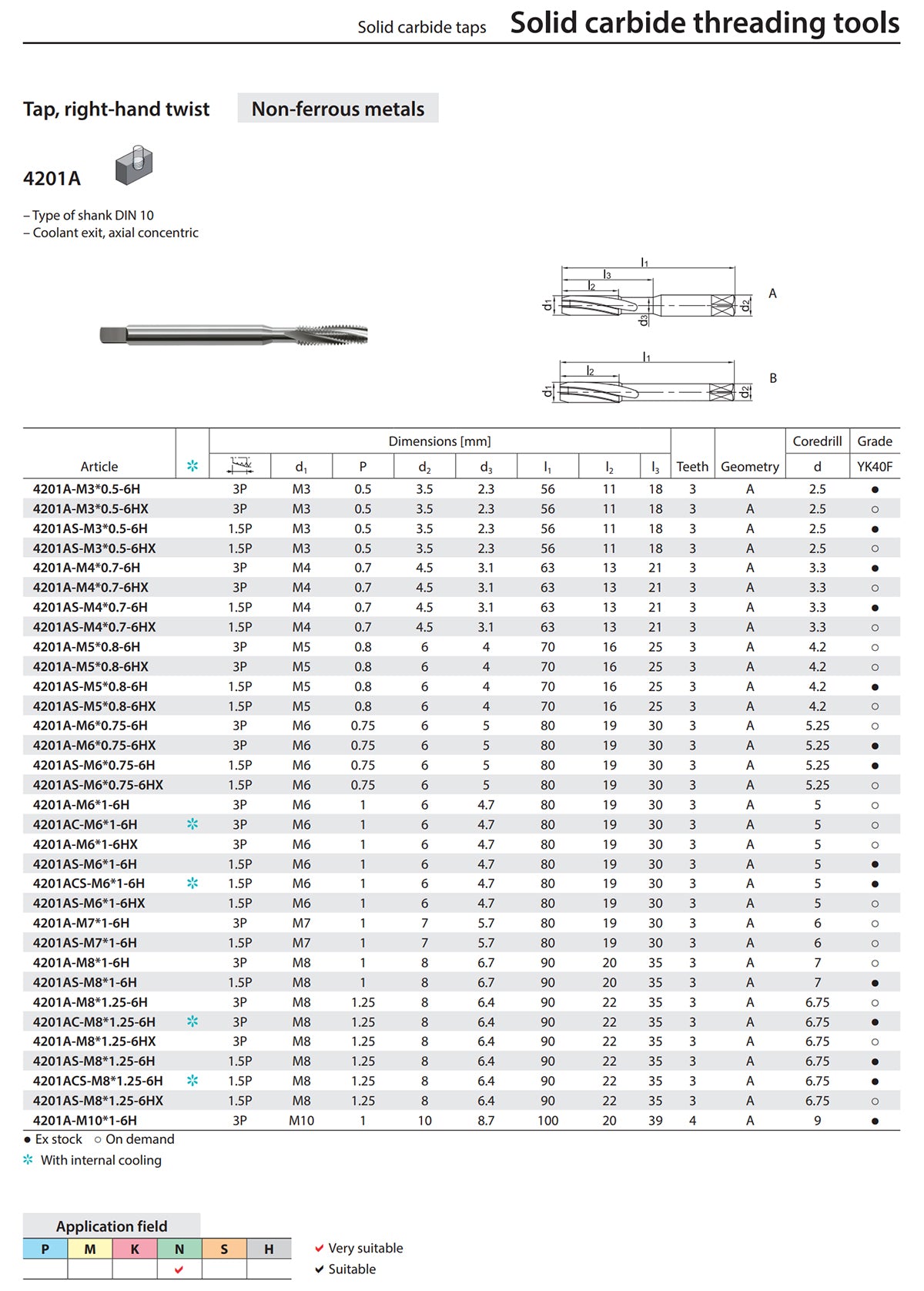Viewport: 924px width, 1291px height.
Task: Click the red 'Very suitable' check mark in the legend
Action: (x=320, y=1248)
